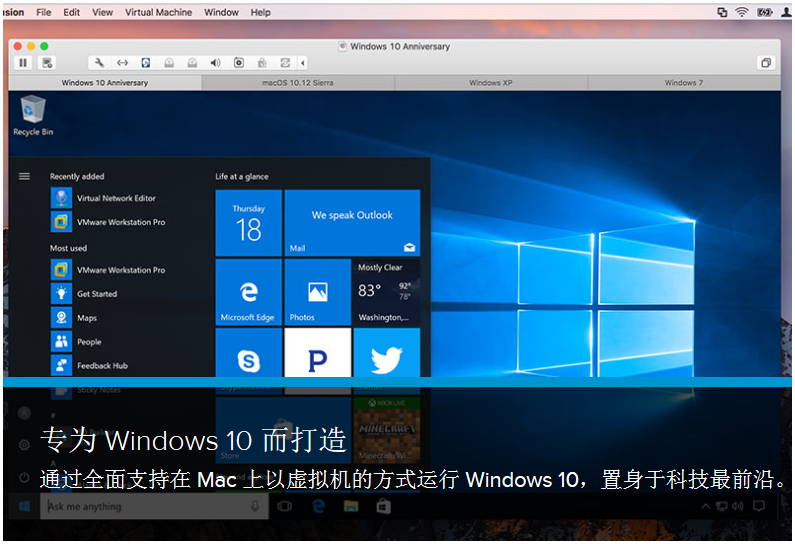The width and height of the screenshot is (795, 544).
Task: Pause the virtual machine from the toolbar
Action: pyautogui.click(x=23, y=63)
